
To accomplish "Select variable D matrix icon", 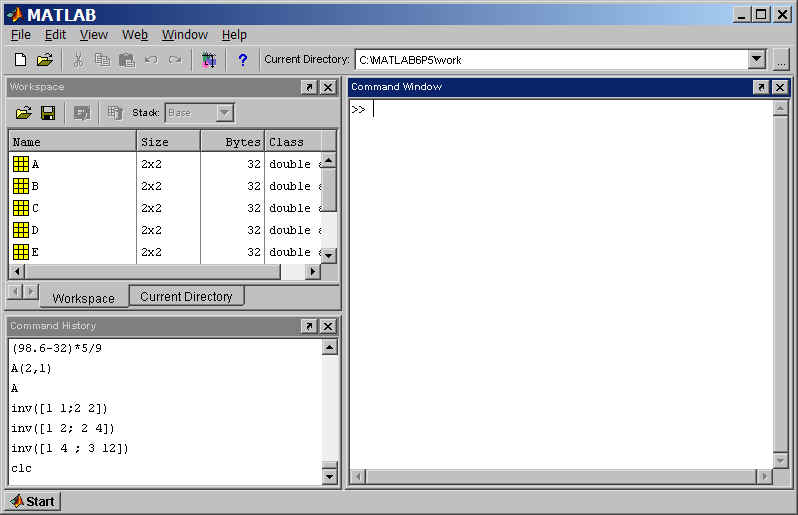I will point(21,230).
